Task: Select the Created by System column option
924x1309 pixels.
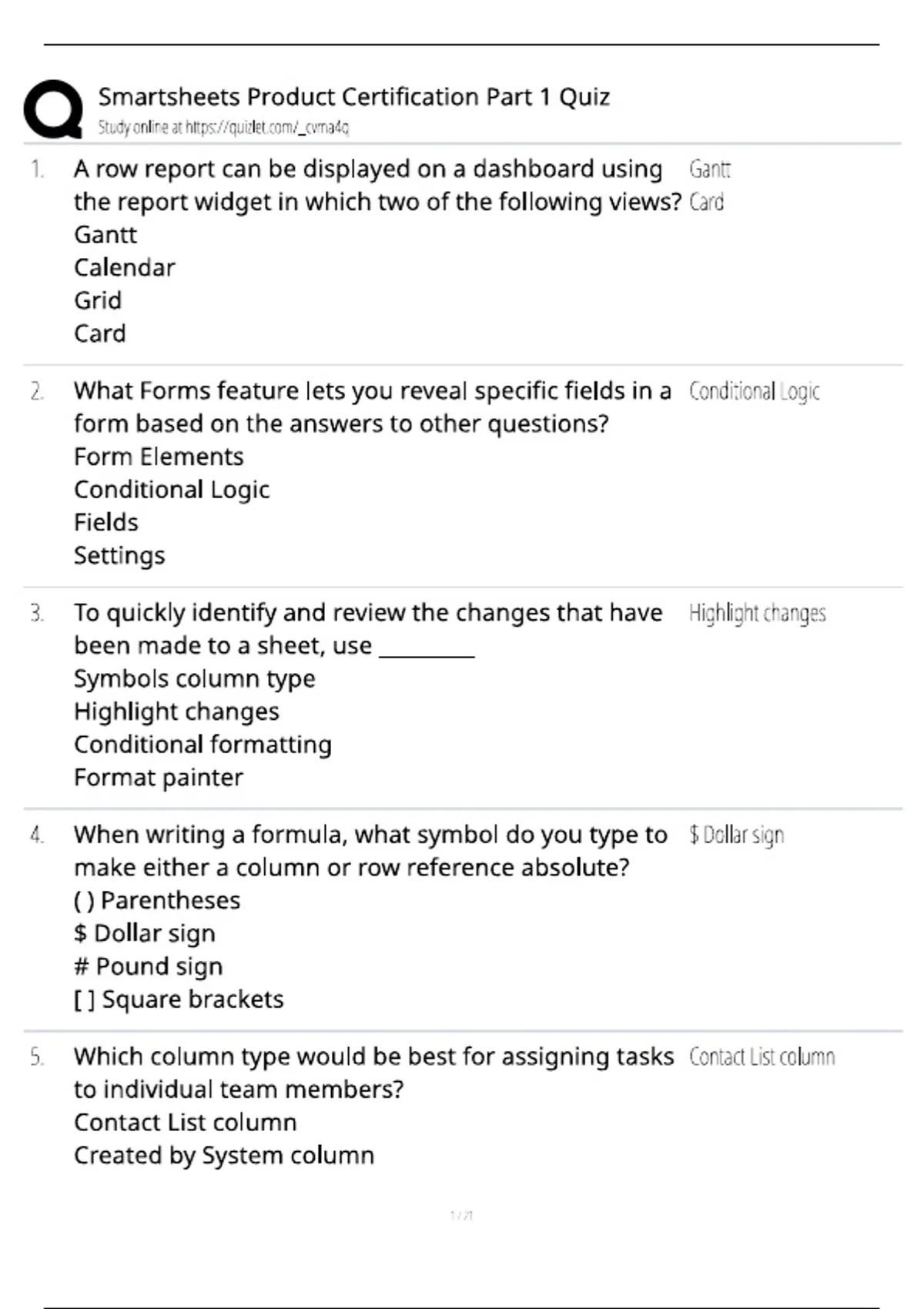Action: coord(224,1156)
